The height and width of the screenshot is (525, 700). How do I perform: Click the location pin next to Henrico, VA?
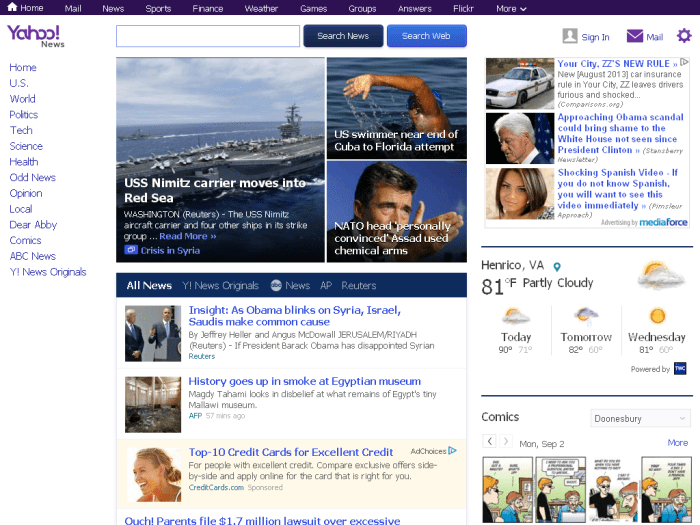pyautogui.click(x=557, y=267)
